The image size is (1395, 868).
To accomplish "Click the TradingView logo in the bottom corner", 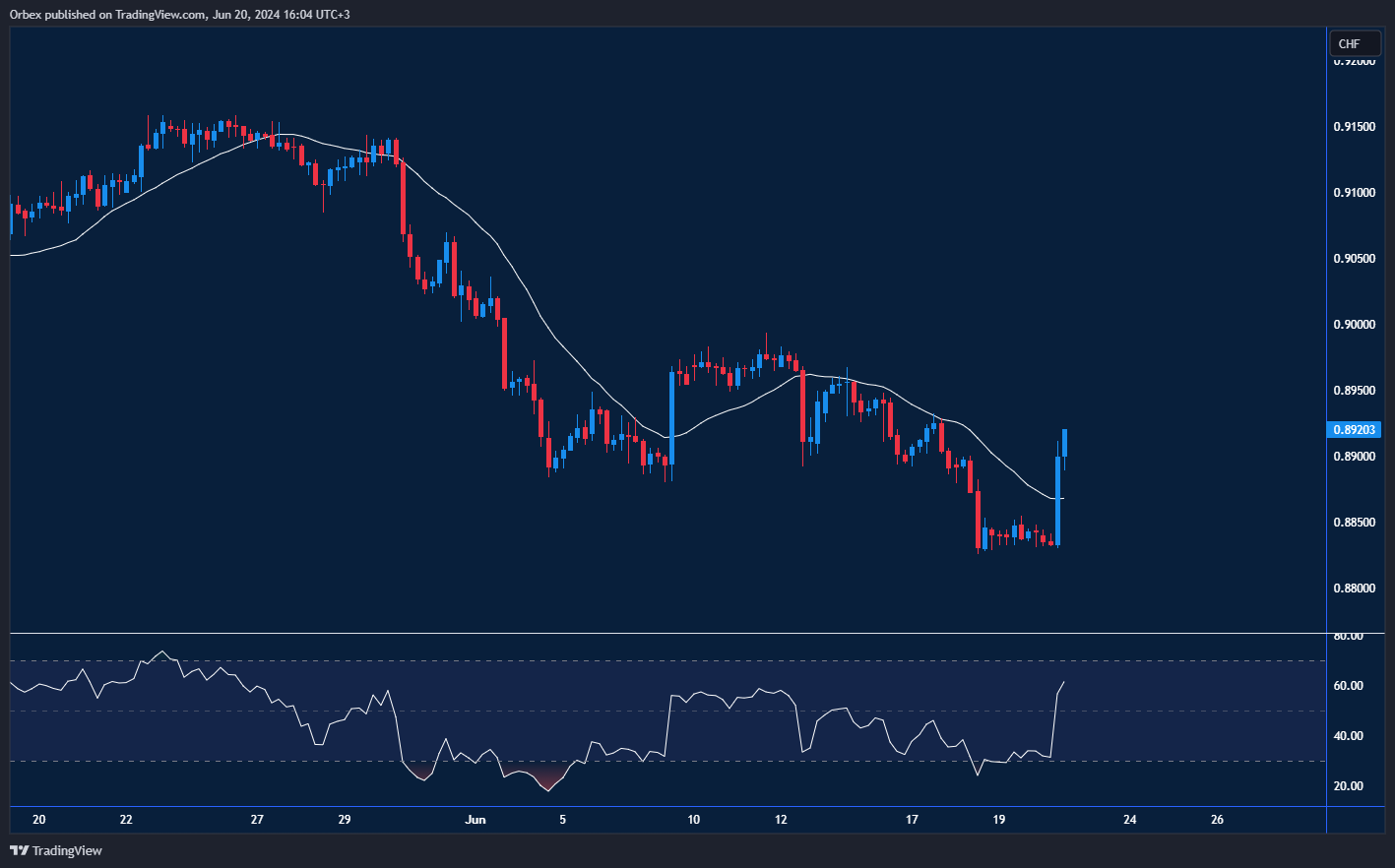I will pyautogui.click(x=56, y=850).
